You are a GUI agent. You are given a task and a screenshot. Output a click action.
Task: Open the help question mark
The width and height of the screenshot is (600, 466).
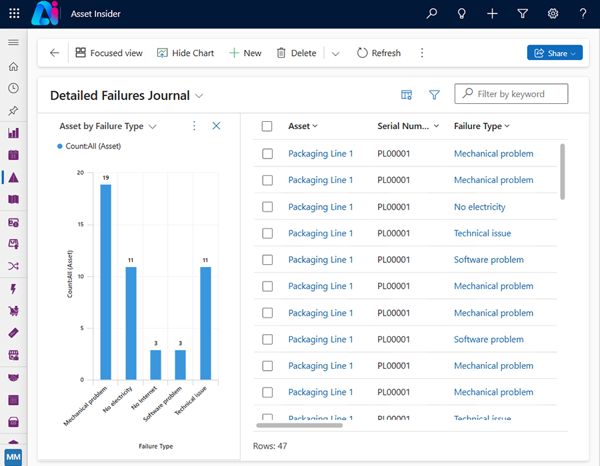click(583, 14)
